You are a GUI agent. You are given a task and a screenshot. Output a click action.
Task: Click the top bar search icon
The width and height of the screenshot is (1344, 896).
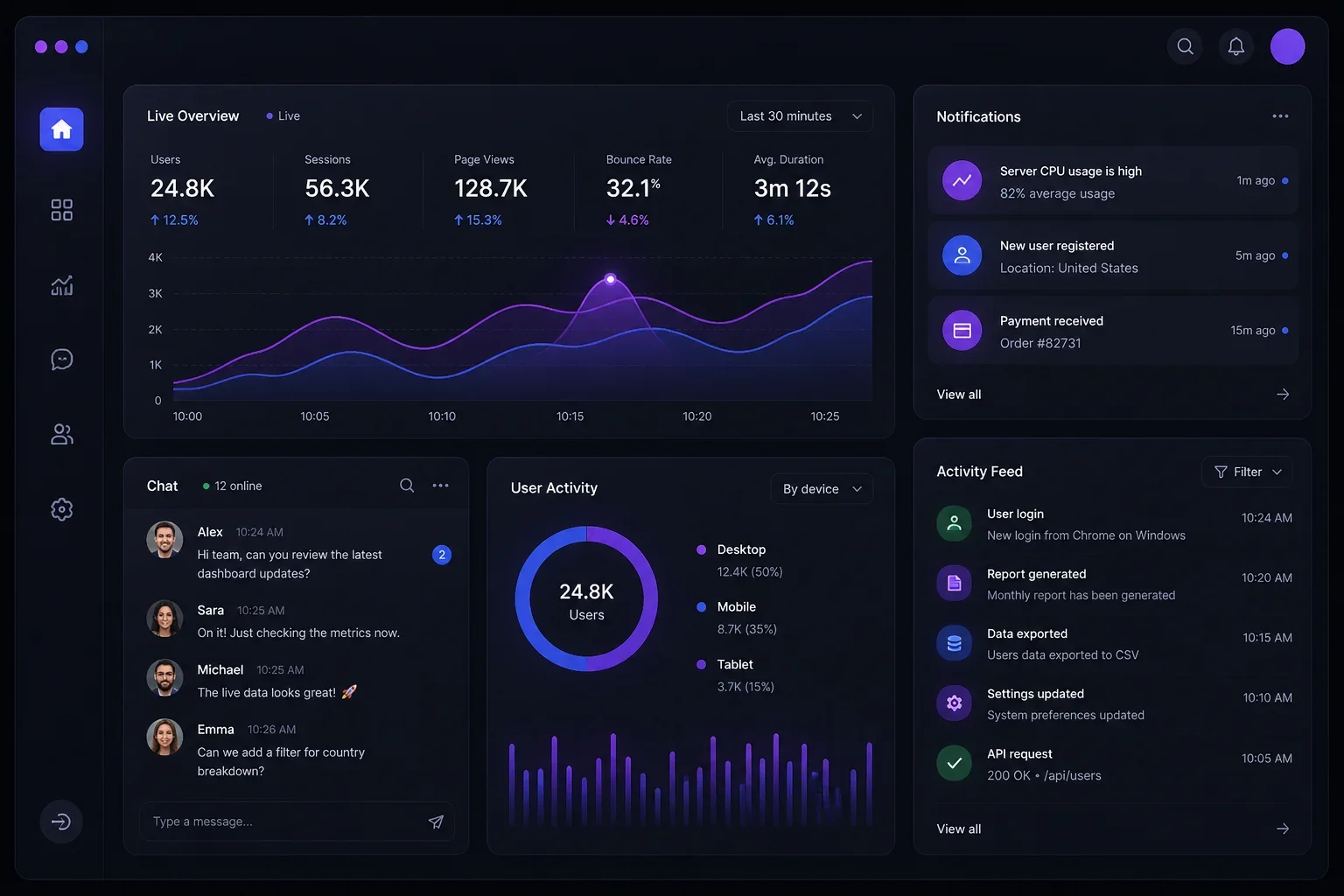[x=1185, y=46]
